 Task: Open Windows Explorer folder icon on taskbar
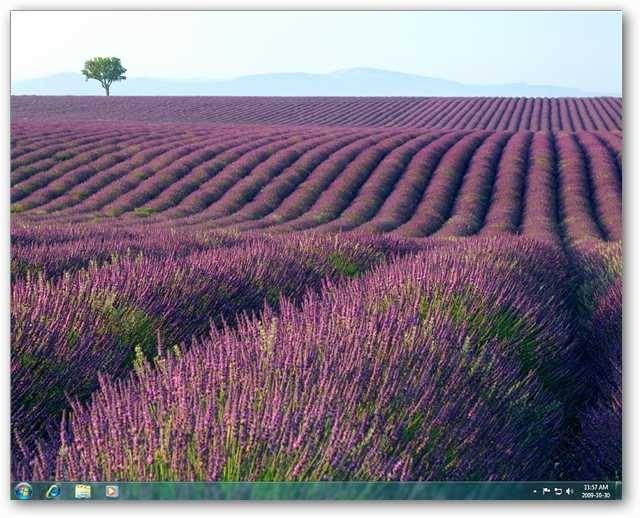83,491
